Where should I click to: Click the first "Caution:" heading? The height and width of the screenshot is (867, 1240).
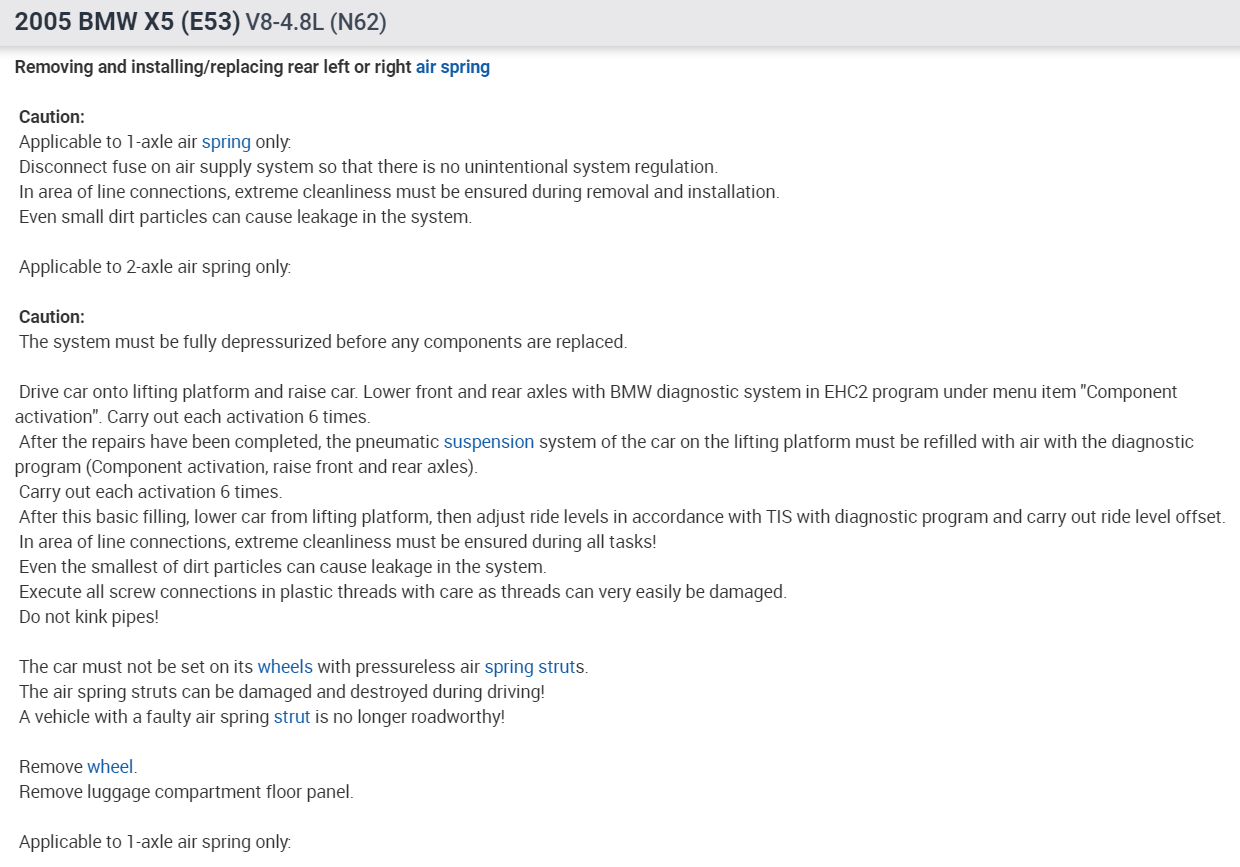click(52, 117)
